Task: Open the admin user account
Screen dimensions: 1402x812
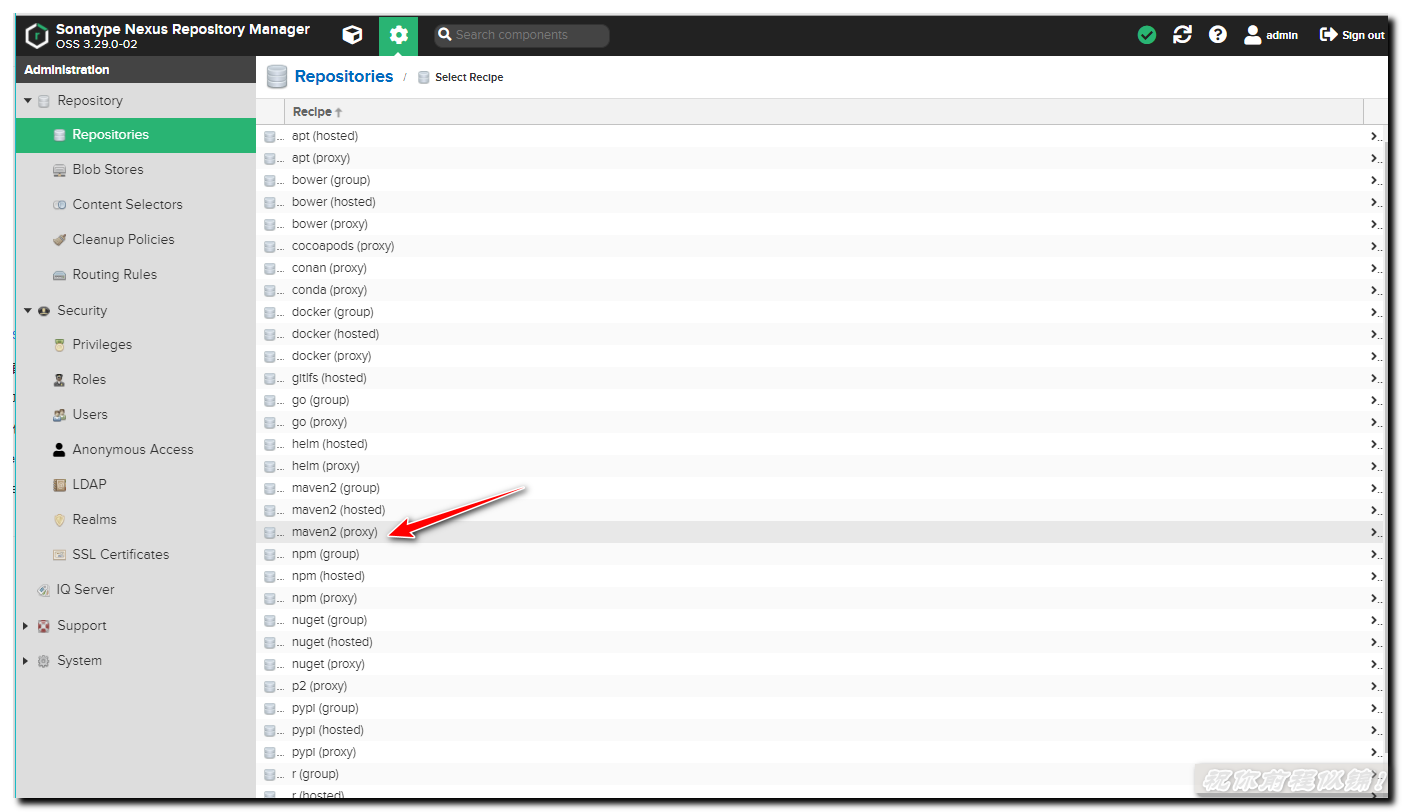Action: pyautogui.click(x=1270, y=35)
